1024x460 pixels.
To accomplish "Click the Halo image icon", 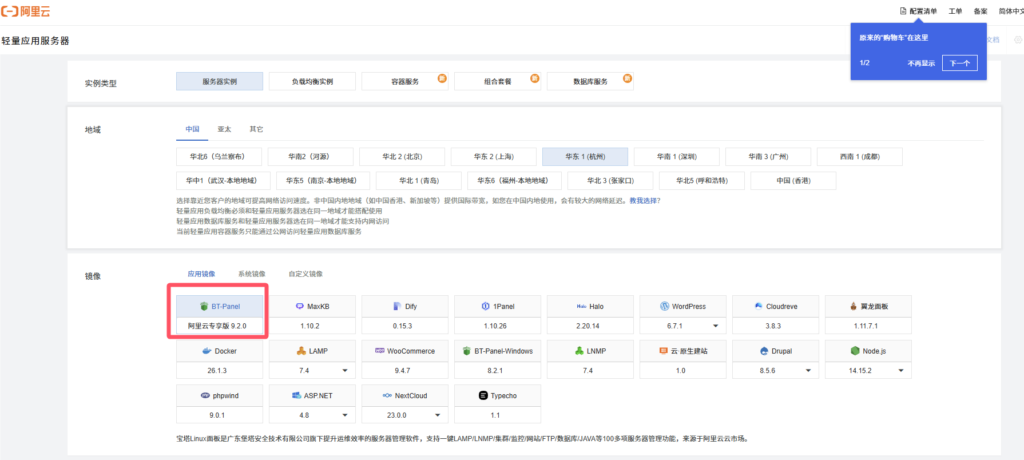I will (x=581, y=306).
